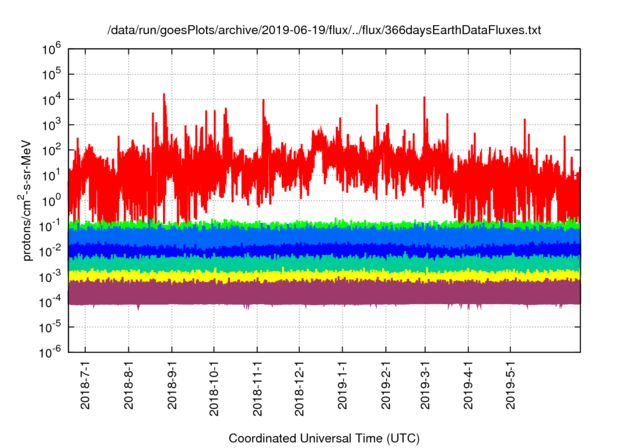Select the x-axis date label 2018-8-1
The width and height of the screenshot is (640, 448).
(x=129, y=385)
